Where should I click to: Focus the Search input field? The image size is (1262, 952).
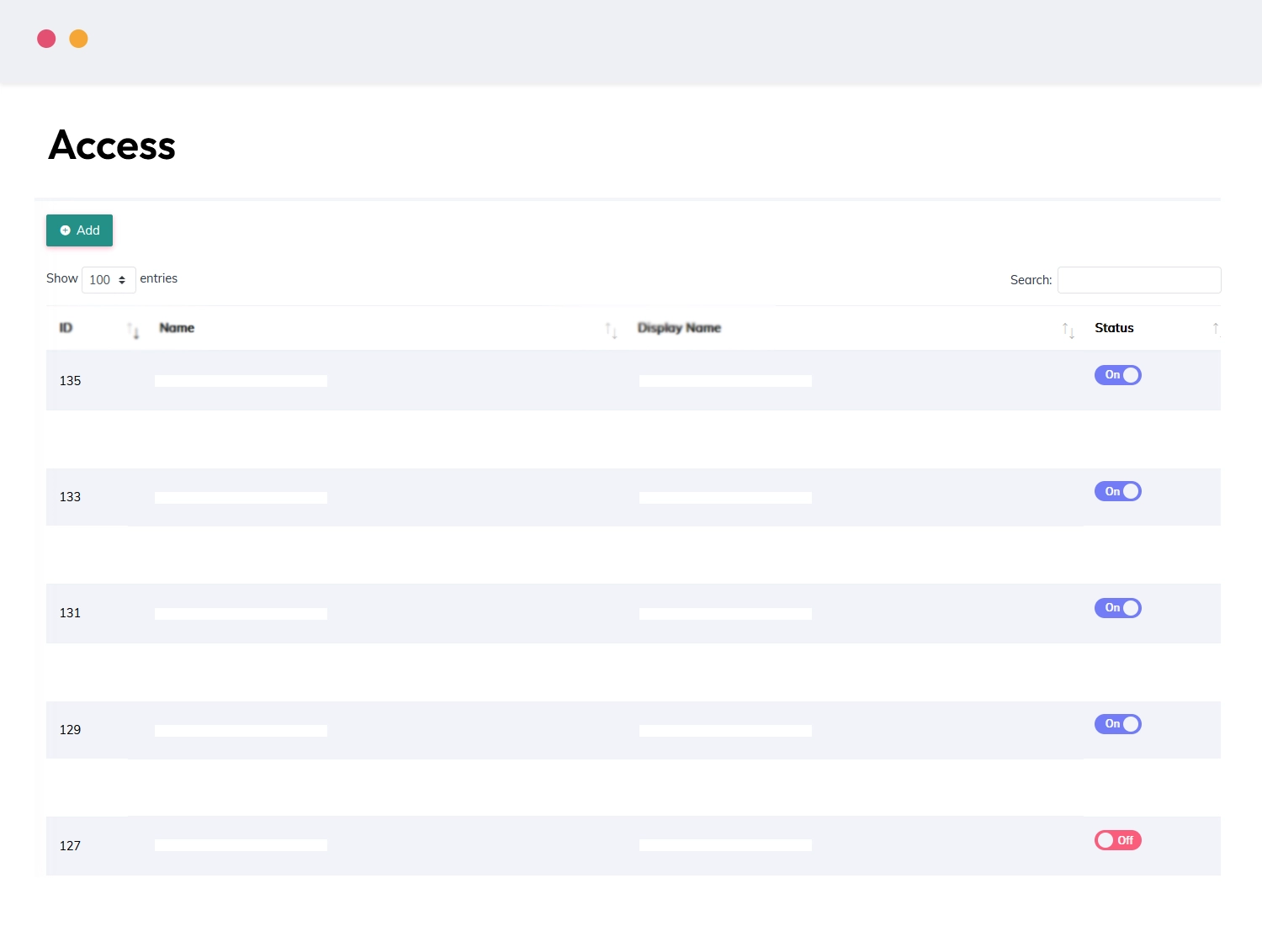tap(1138, 280)
